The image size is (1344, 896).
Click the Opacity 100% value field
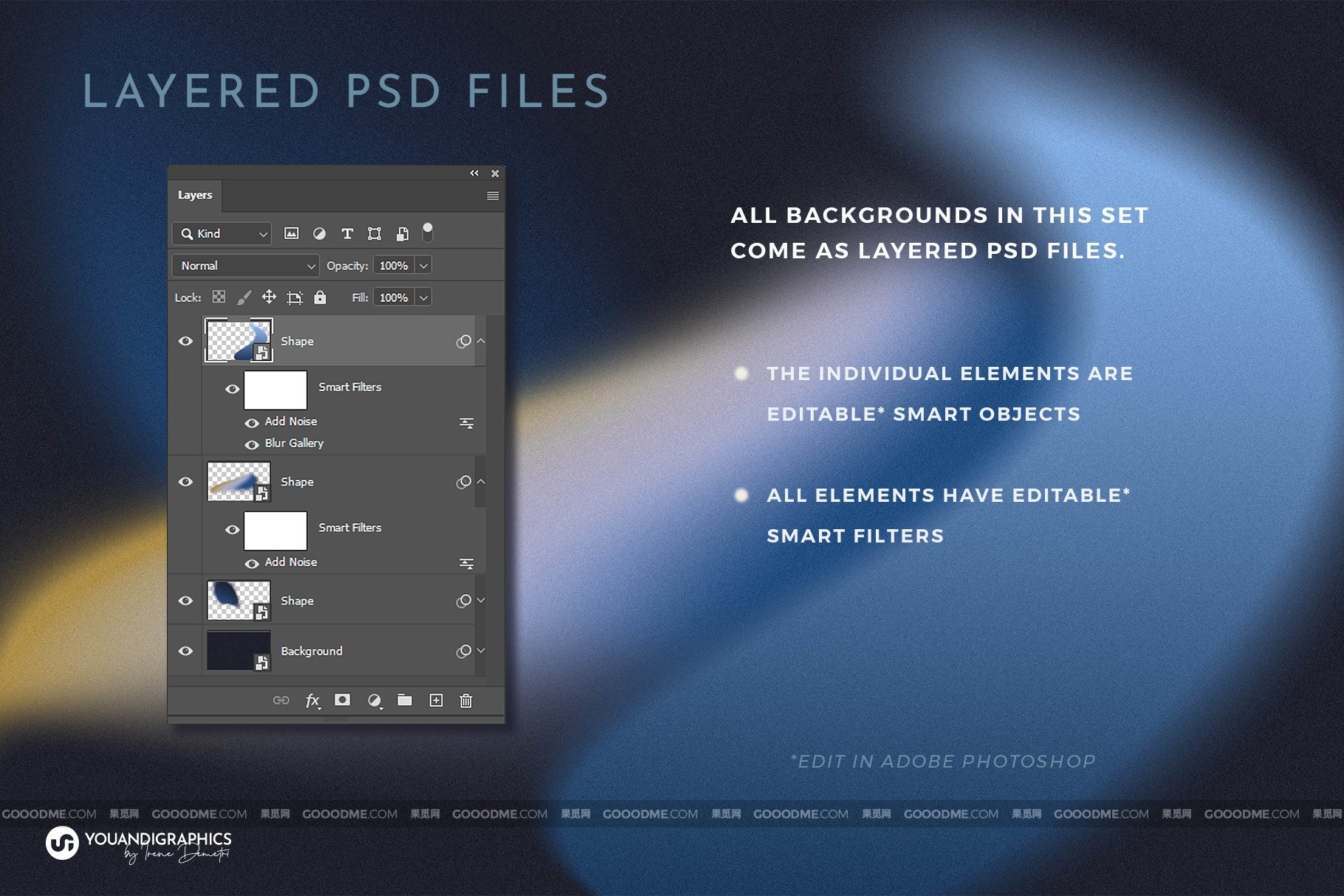pyautogui.click(x=394, y=266)
